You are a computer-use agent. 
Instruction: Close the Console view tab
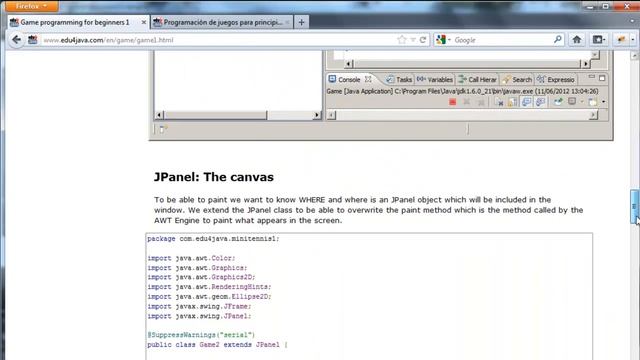click(368, 79)
